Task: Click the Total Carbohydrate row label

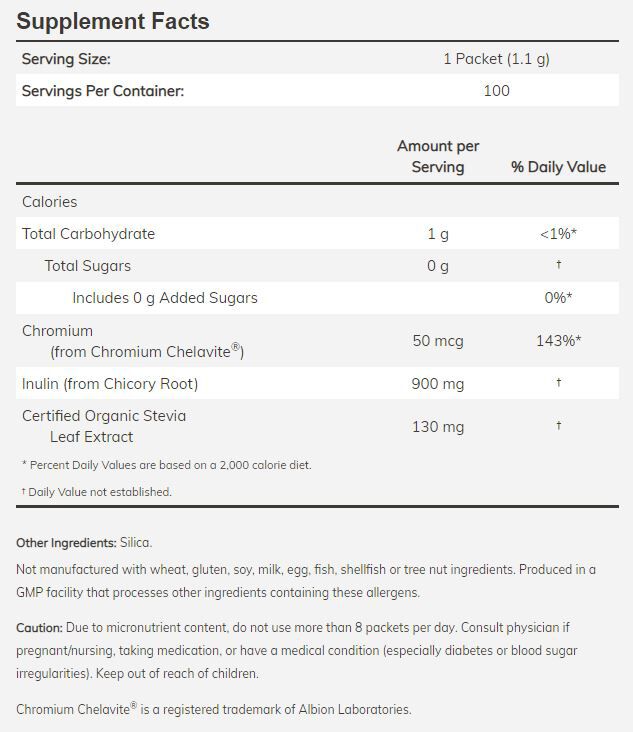Action: click(x=88, y=234)
